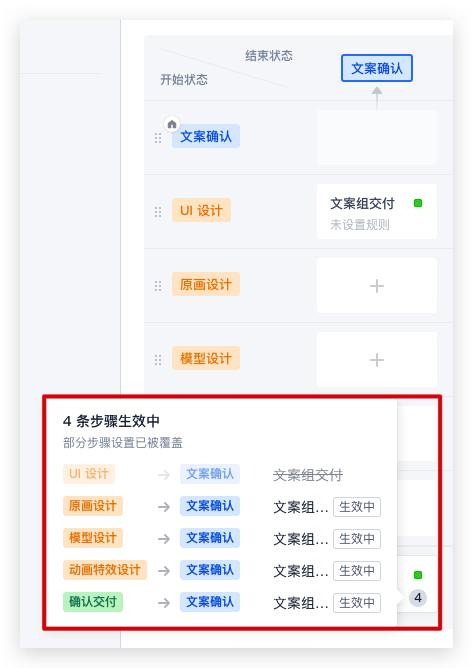Image resolution: width=473 pixels, height=668 pixels.
Task: Select the 原画设计 start-state tag
Action: (x=206, y=284)
